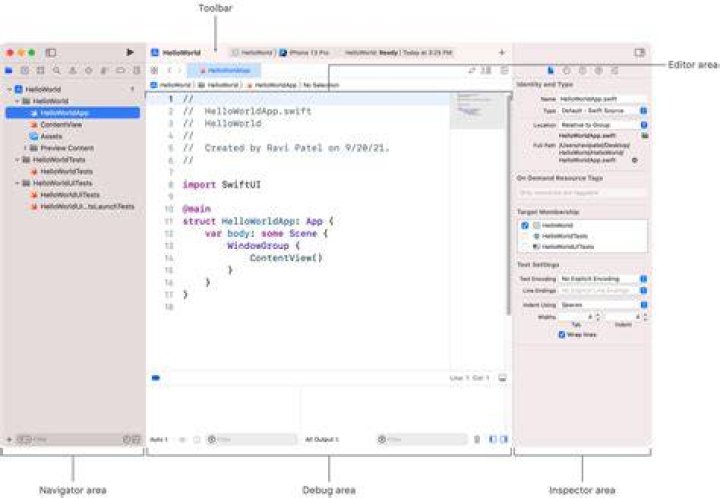Toggle the variables view pane button

(492, 439)
